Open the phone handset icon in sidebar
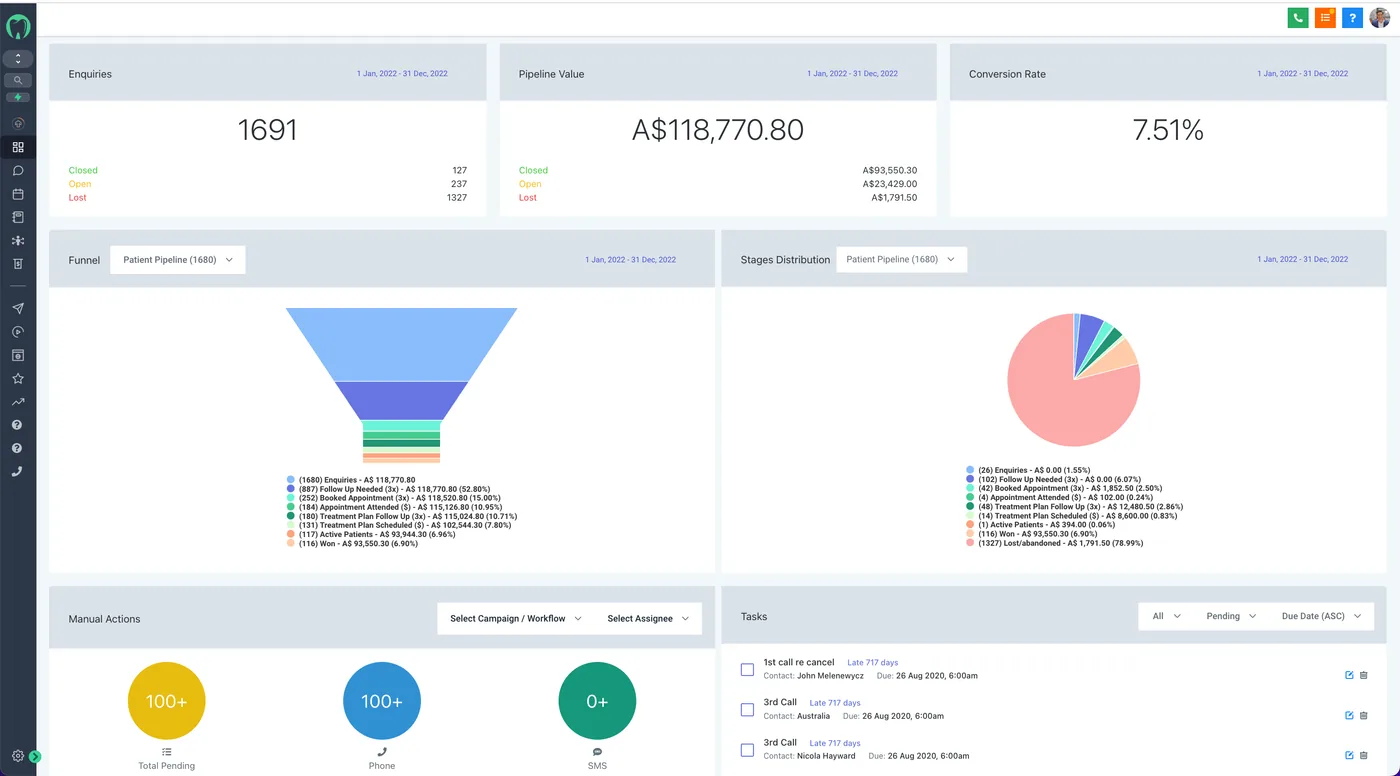The height and width of the screenshot is (776, 1400). coord(18,472)
